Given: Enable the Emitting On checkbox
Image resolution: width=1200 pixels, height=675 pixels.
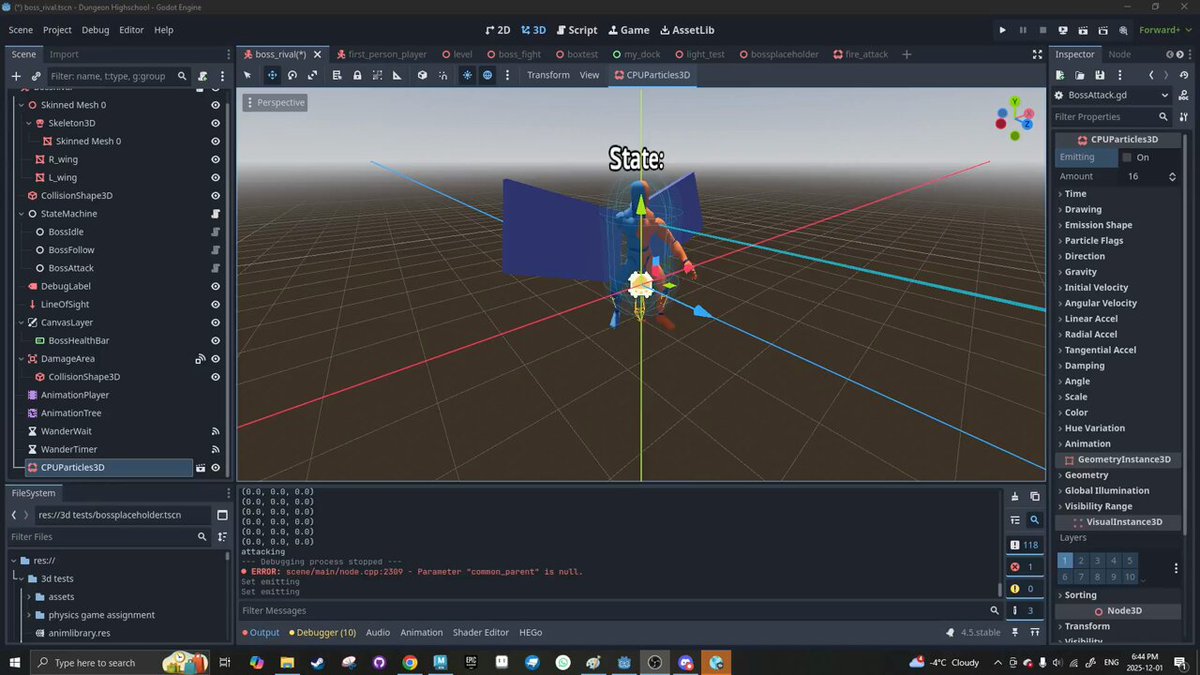Looking at the screenshot, I should click(x=1127, y=157).
